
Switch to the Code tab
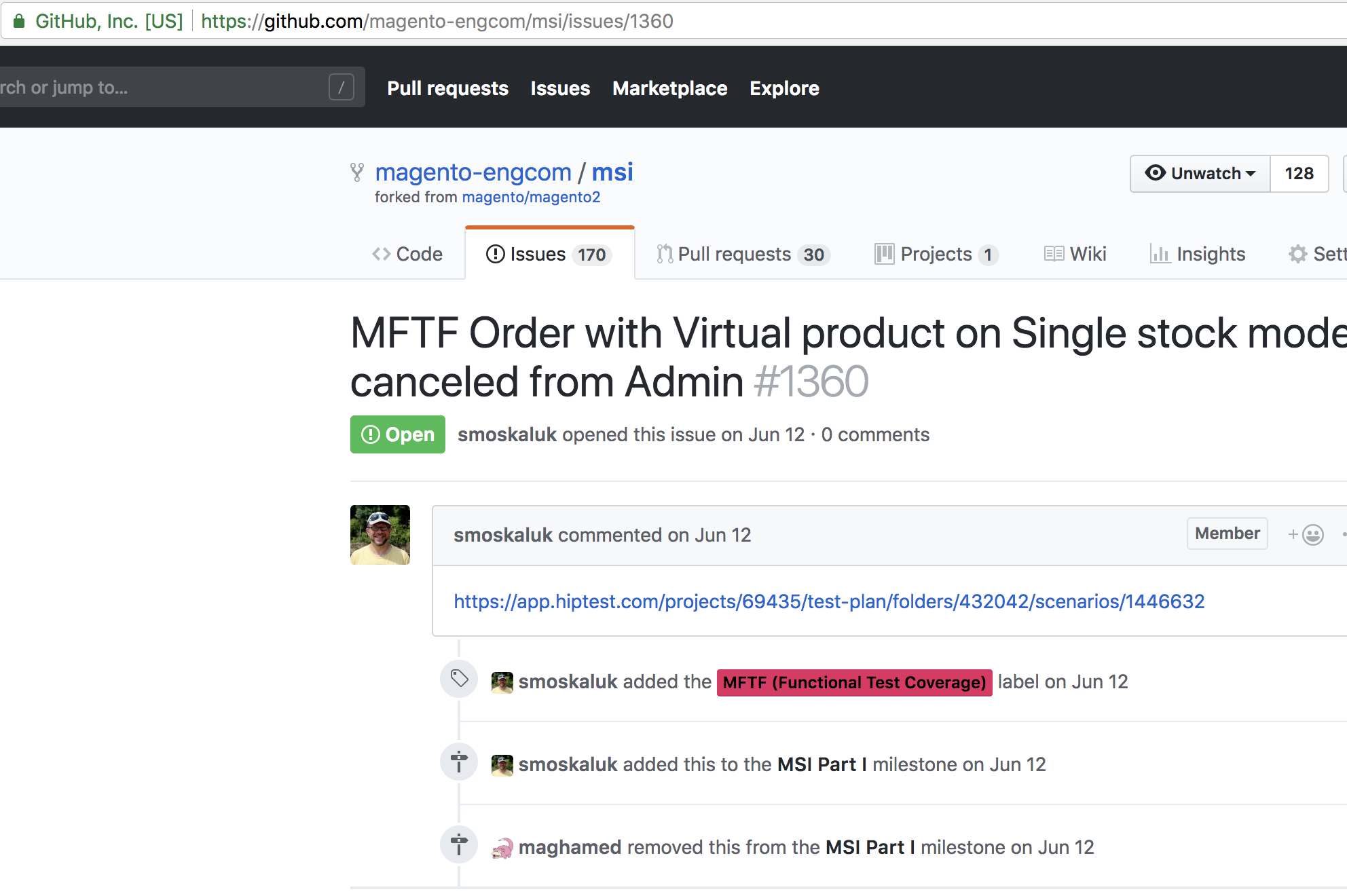coord(407,254)
